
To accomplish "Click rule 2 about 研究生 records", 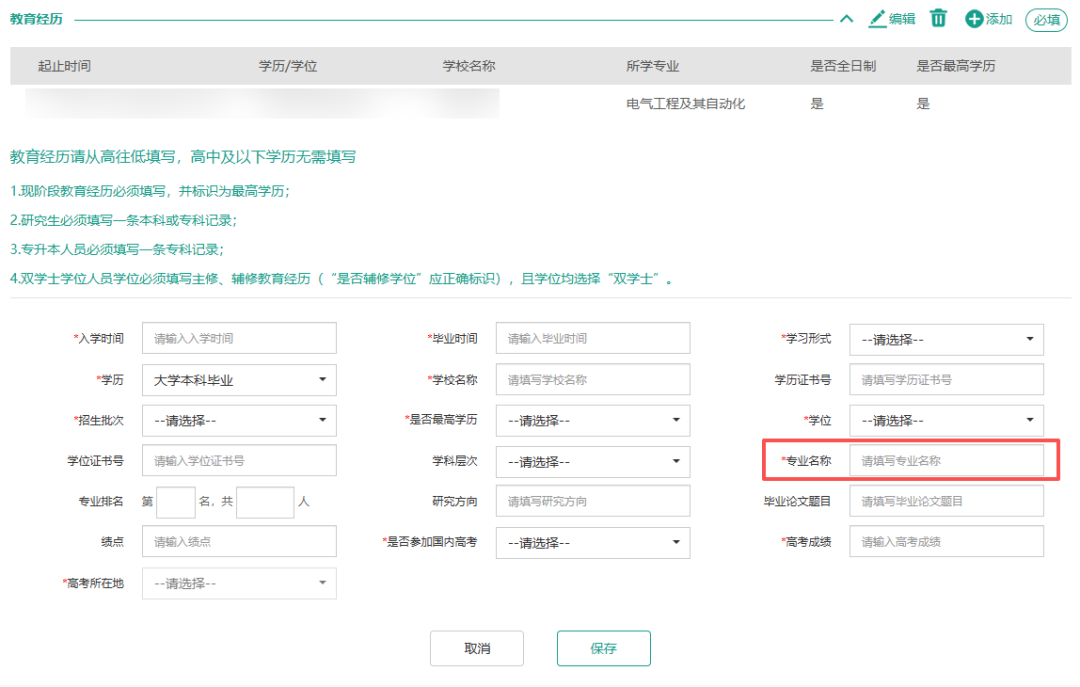I will (x=123, y=221).
